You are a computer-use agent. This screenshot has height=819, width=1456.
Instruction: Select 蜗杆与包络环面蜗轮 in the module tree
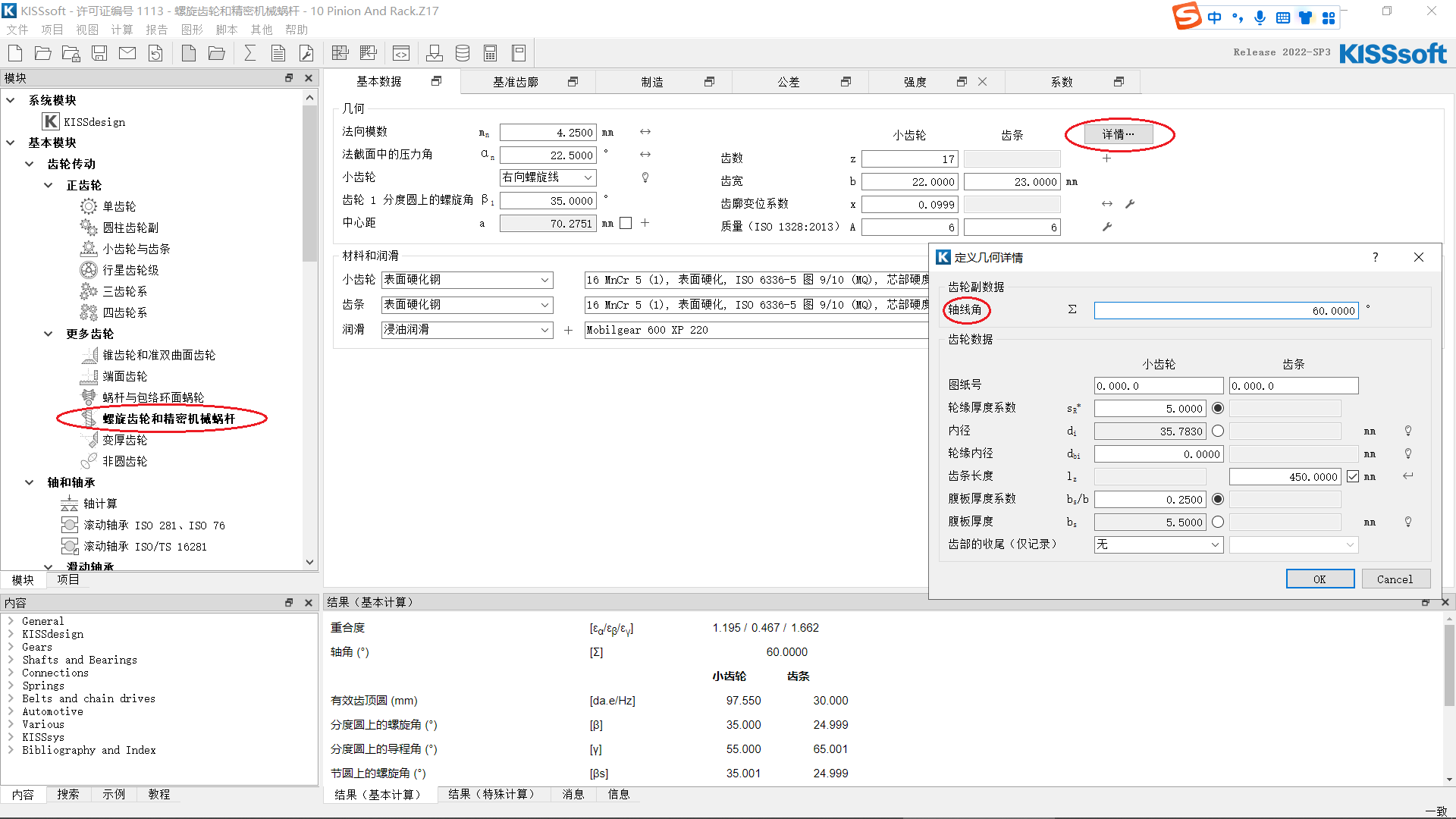pyautogui.click(x=153, y=397)
